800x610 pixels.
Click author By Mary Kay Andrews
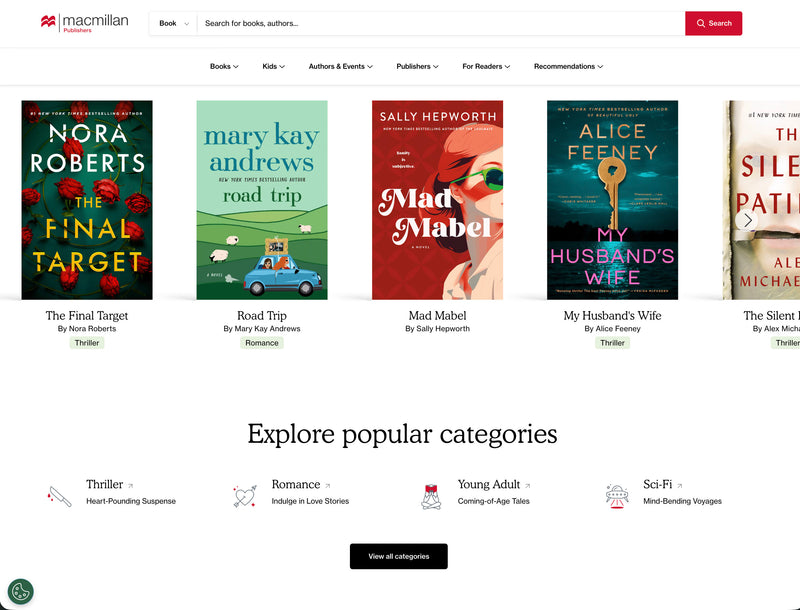[x=262, y=328]
